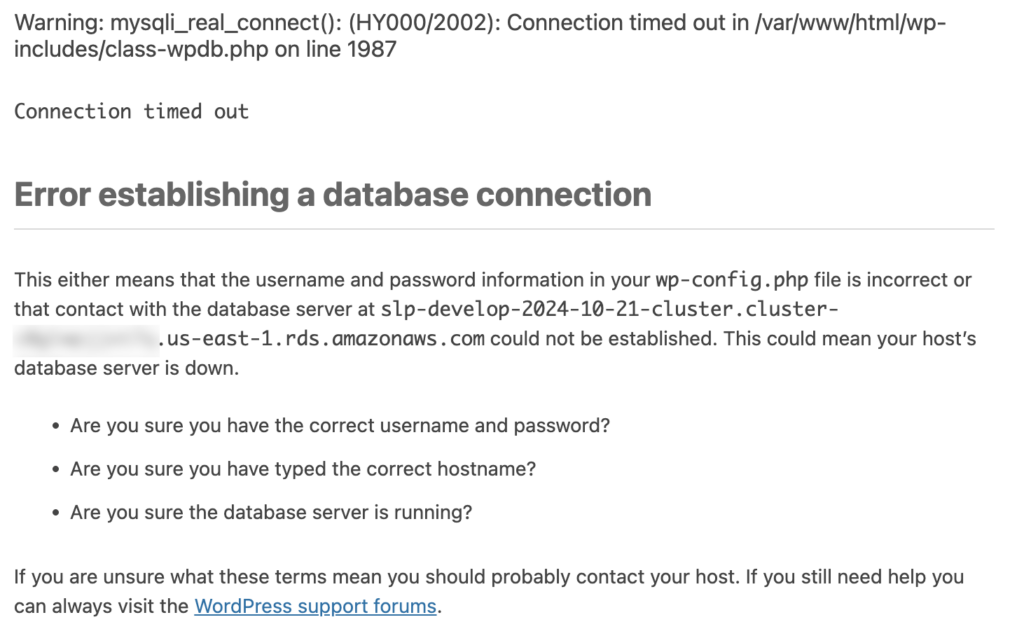Click the third bullet point marker
This screenshot has height=636, width=1024.
coord(56,513)
